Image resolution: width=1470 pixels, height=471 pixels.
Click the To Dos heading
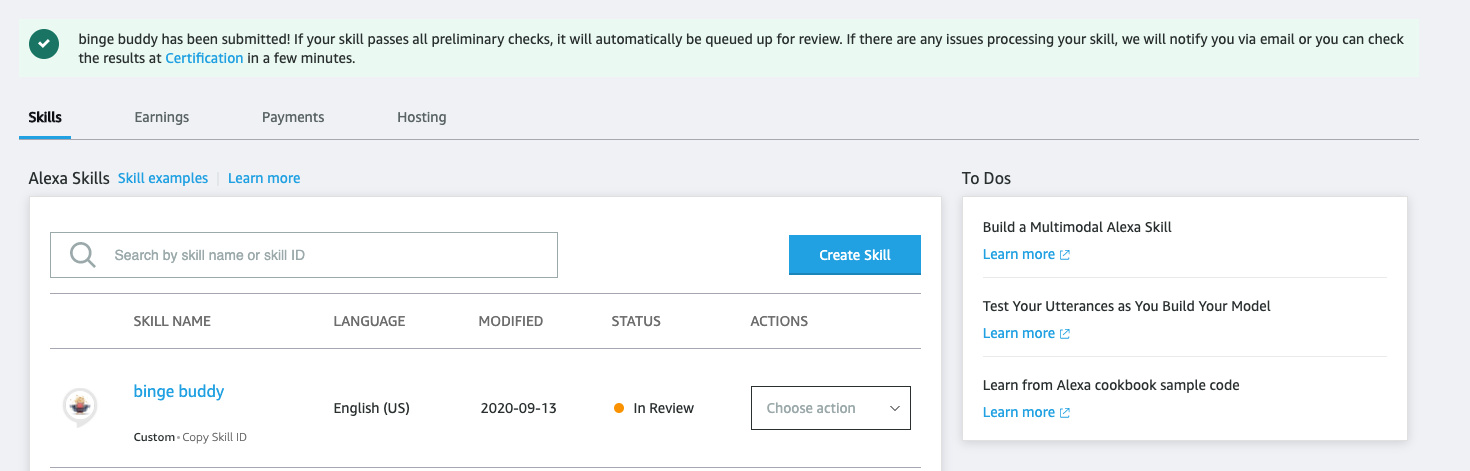pos(986,178)
